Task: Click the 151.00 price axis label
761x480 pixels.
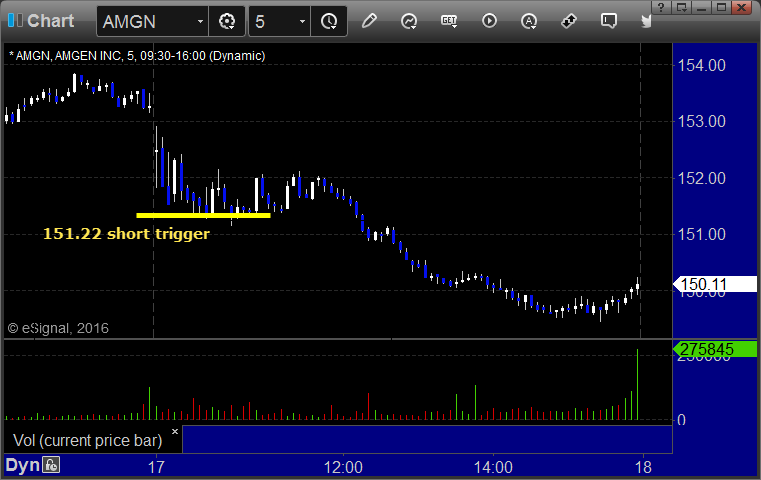Action: click(701, 234)
